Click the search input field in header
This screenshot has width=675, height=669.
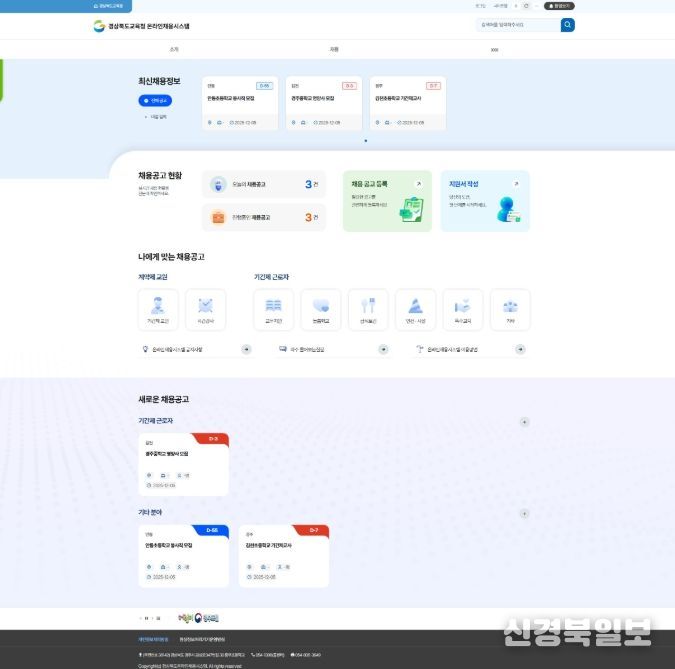pyautogui.click(x=517, y=25)
